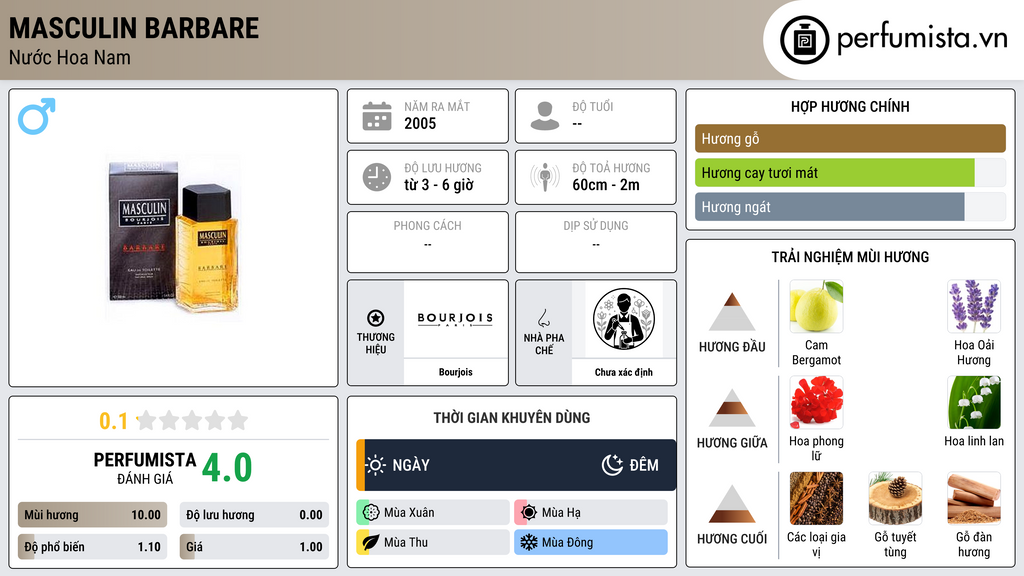
Task: Click the Gỗ tuyết tùng cedarwood image
Action: tap(895, 498)
